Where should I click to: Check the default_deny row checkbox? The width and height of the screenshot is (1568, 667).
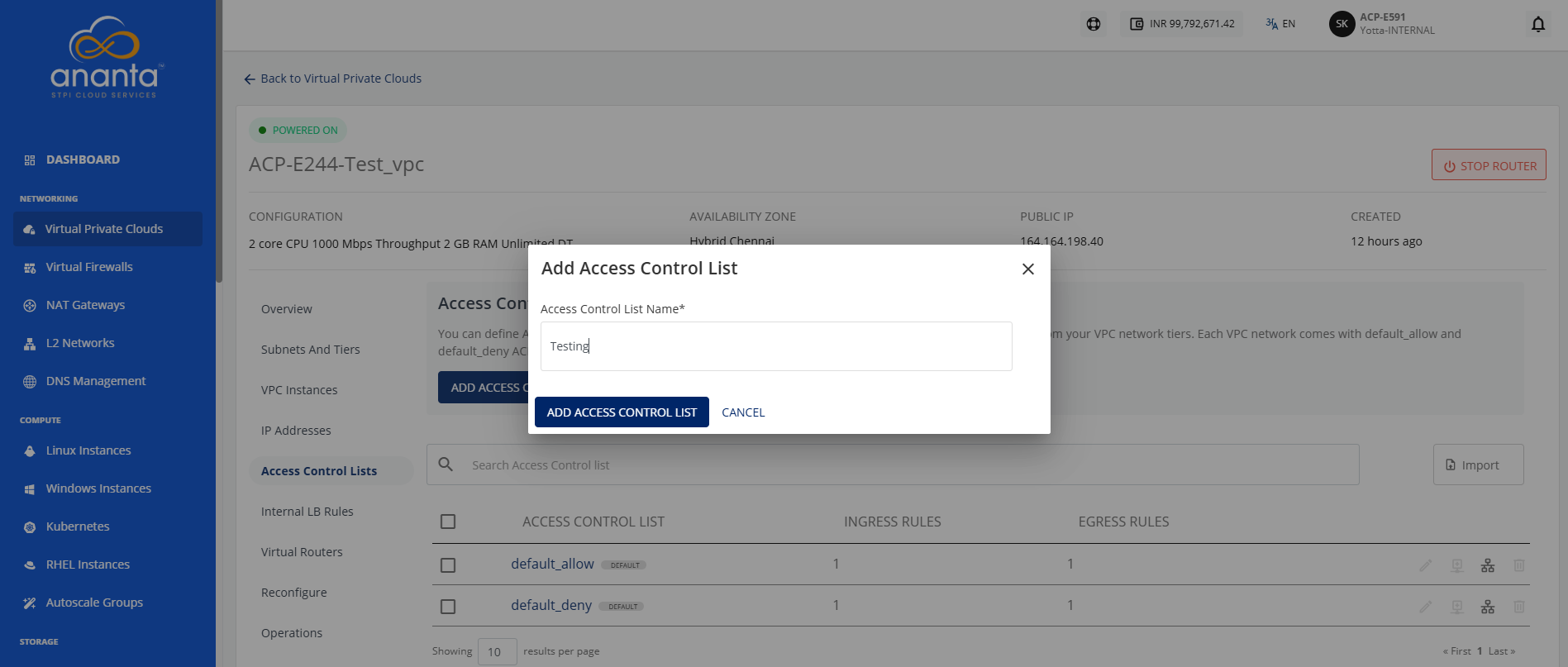(x=448, y=607)
